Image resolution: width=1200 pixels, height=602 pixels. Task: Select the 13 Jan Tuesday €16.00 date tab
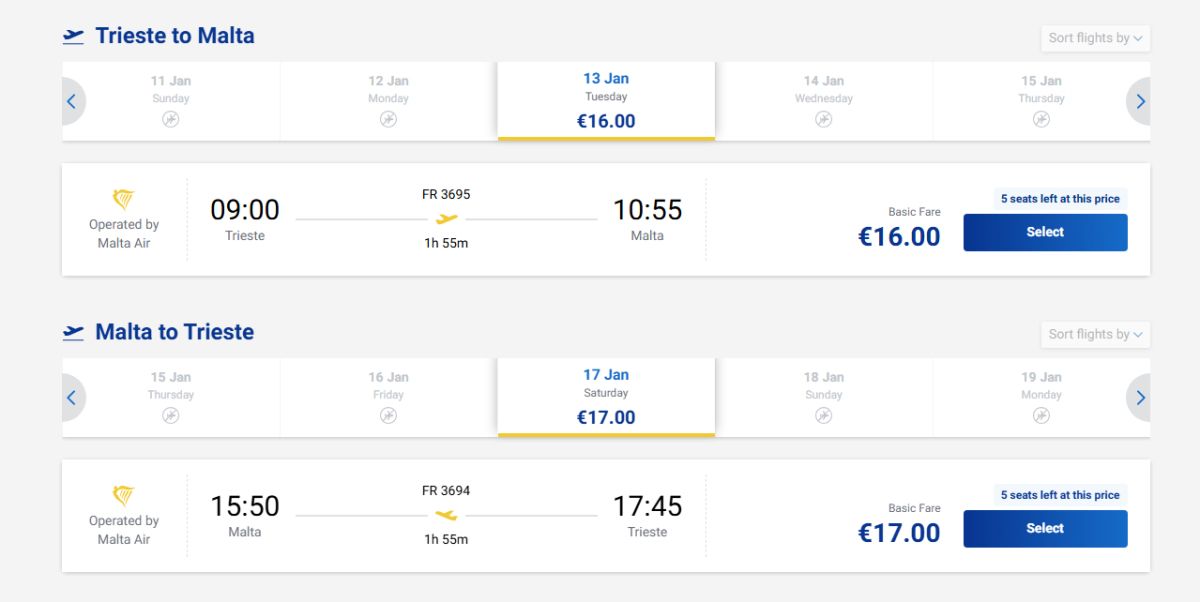[x=606, y=100]
